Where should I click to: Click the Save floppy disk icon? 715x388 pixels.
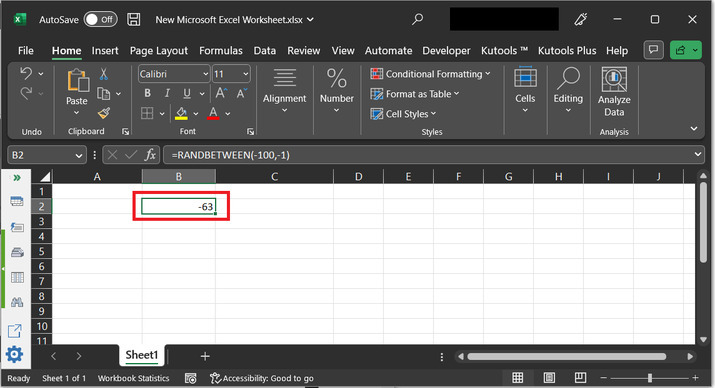(134, 20)
